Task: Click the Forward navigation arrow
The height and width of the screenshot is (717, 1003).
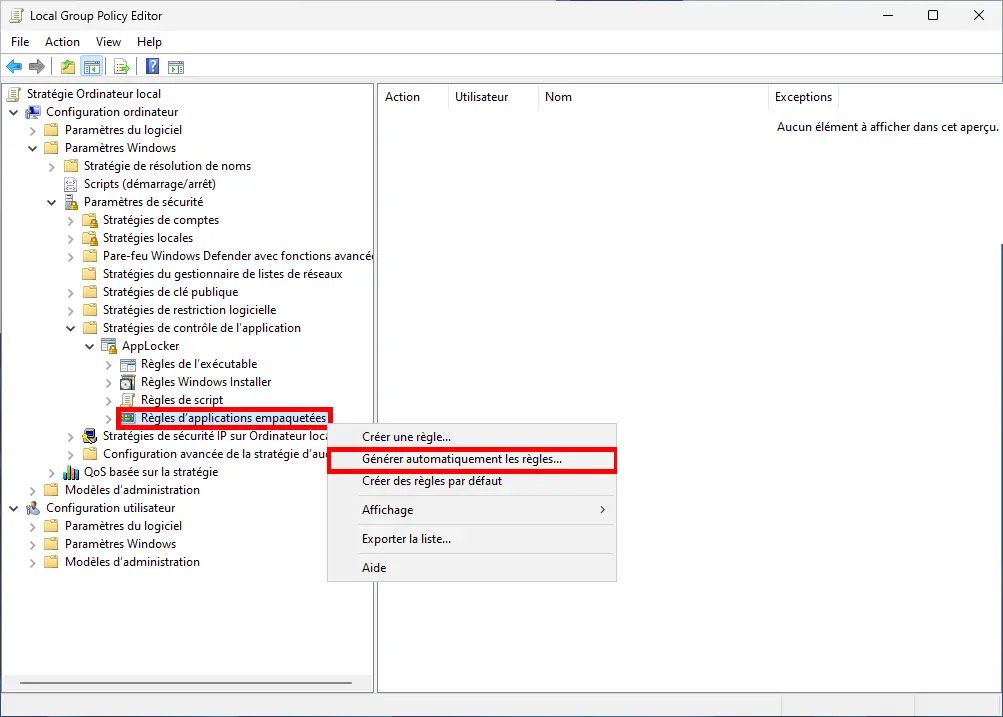Action: click(x=36, y=66)
